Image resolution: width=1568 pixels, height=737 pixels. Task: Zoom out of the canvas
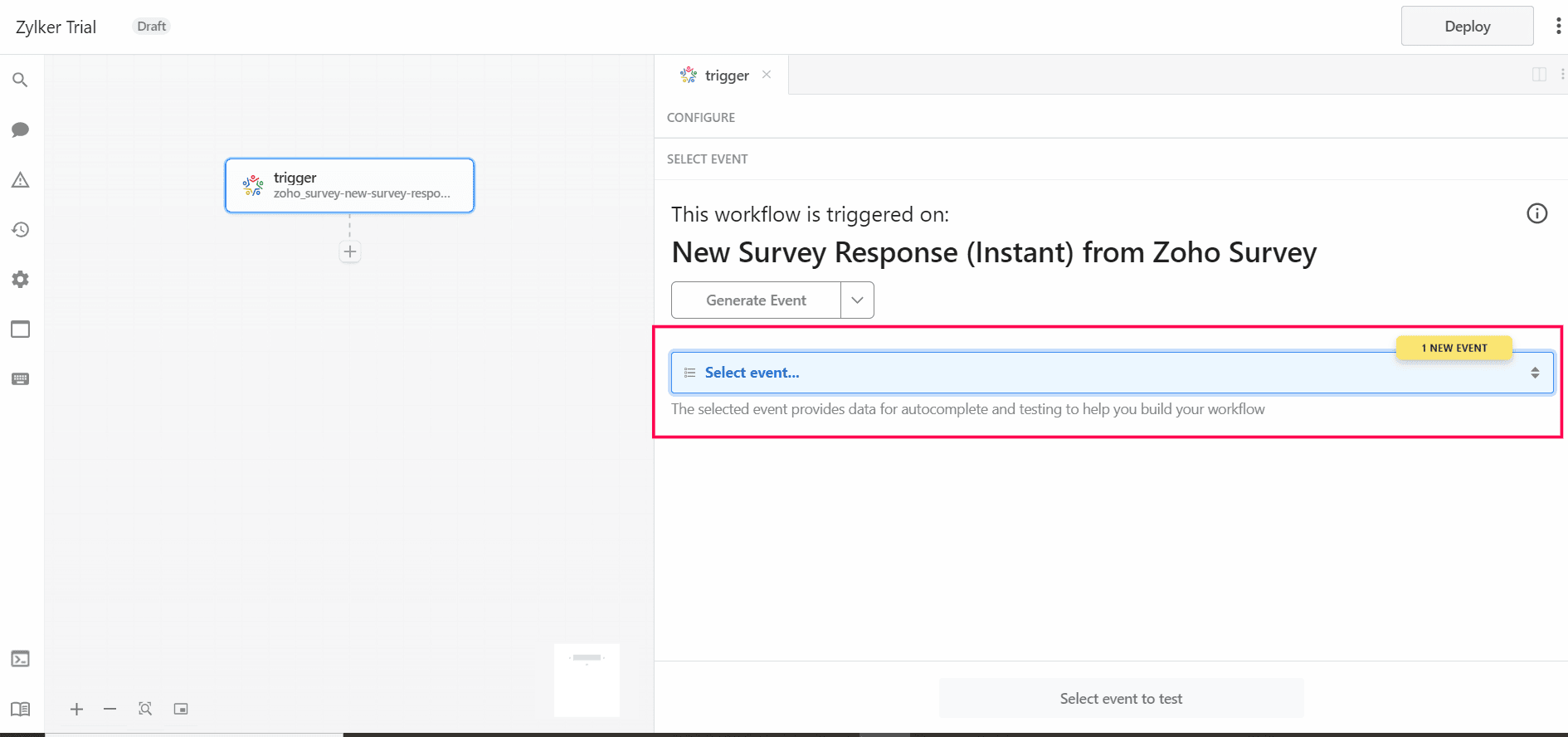[110, 709]
